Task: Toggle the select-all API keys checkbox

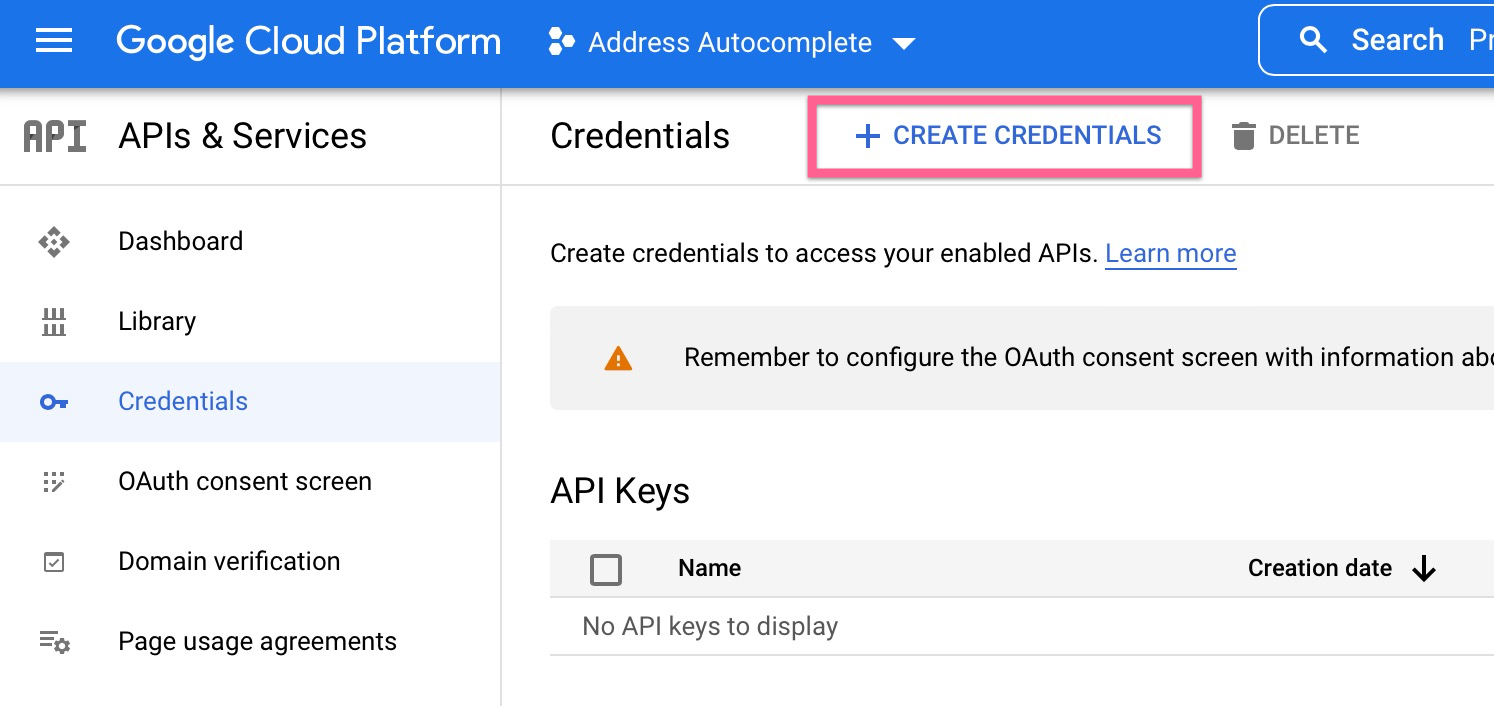Action: click(606, 568)
